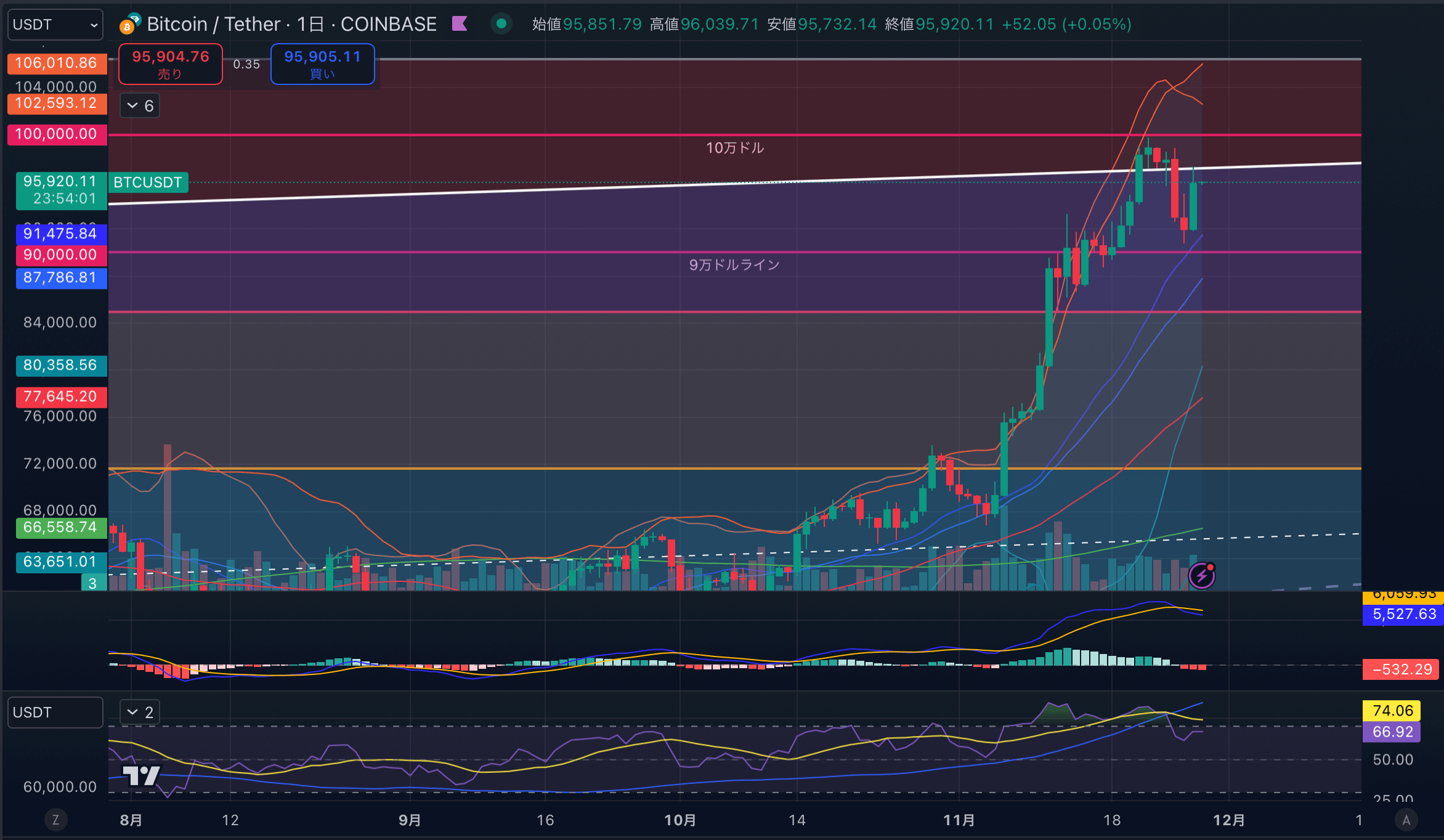Screen dimensions: 1444x840
Task: Click the Bitcoin symbol logo icon
Action: tap(129, 24)
